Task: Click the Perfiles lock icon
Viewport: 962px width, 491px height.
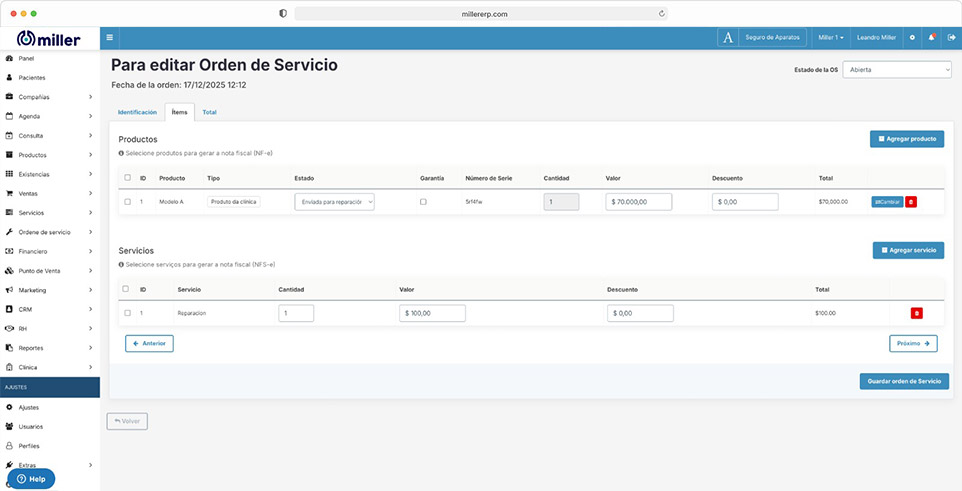Action: point(9,446)
